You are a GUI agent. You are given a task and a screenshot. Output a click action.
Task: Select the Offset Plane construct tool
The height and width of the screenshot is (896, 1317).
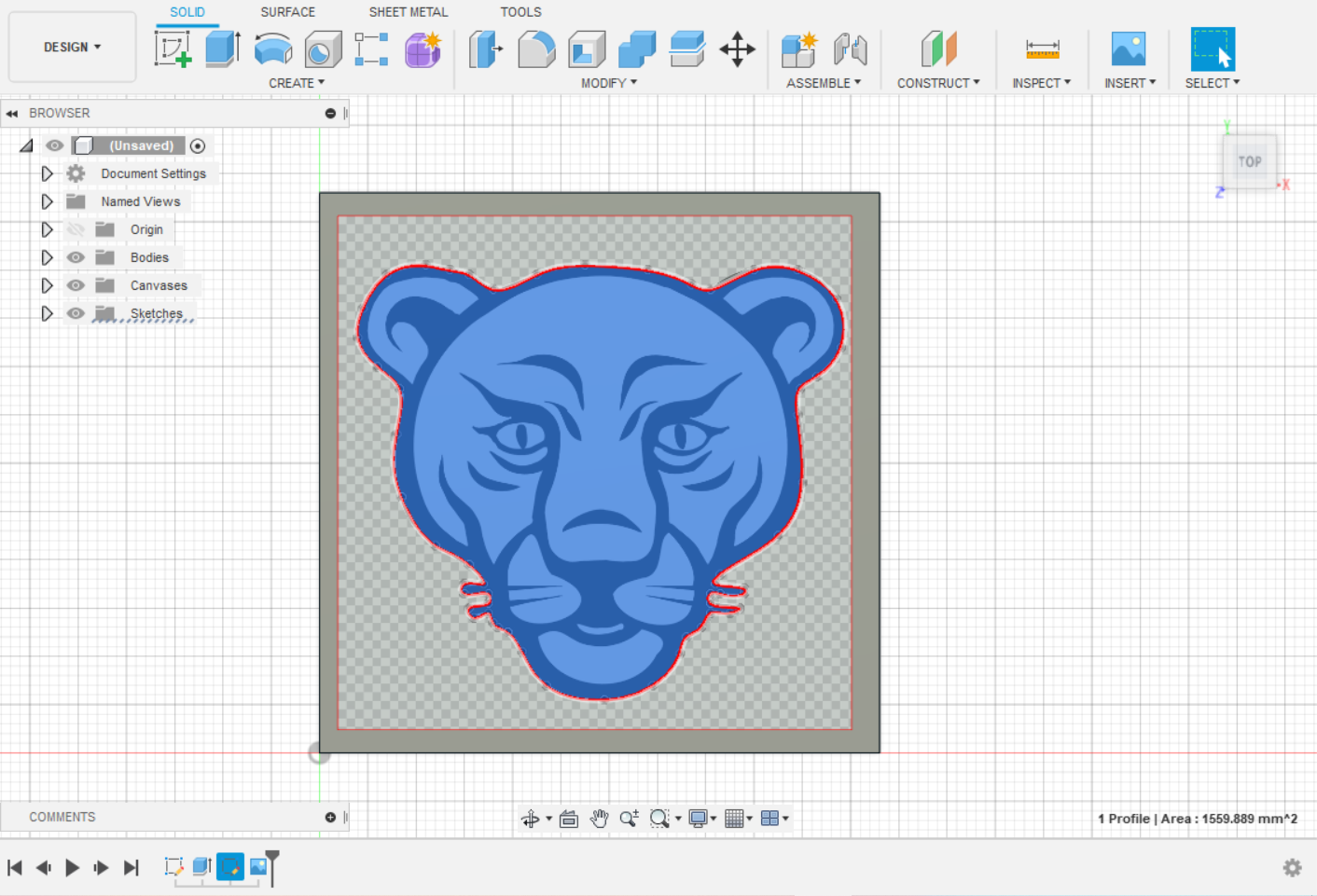pyautogui.click(x=938, y=49)
